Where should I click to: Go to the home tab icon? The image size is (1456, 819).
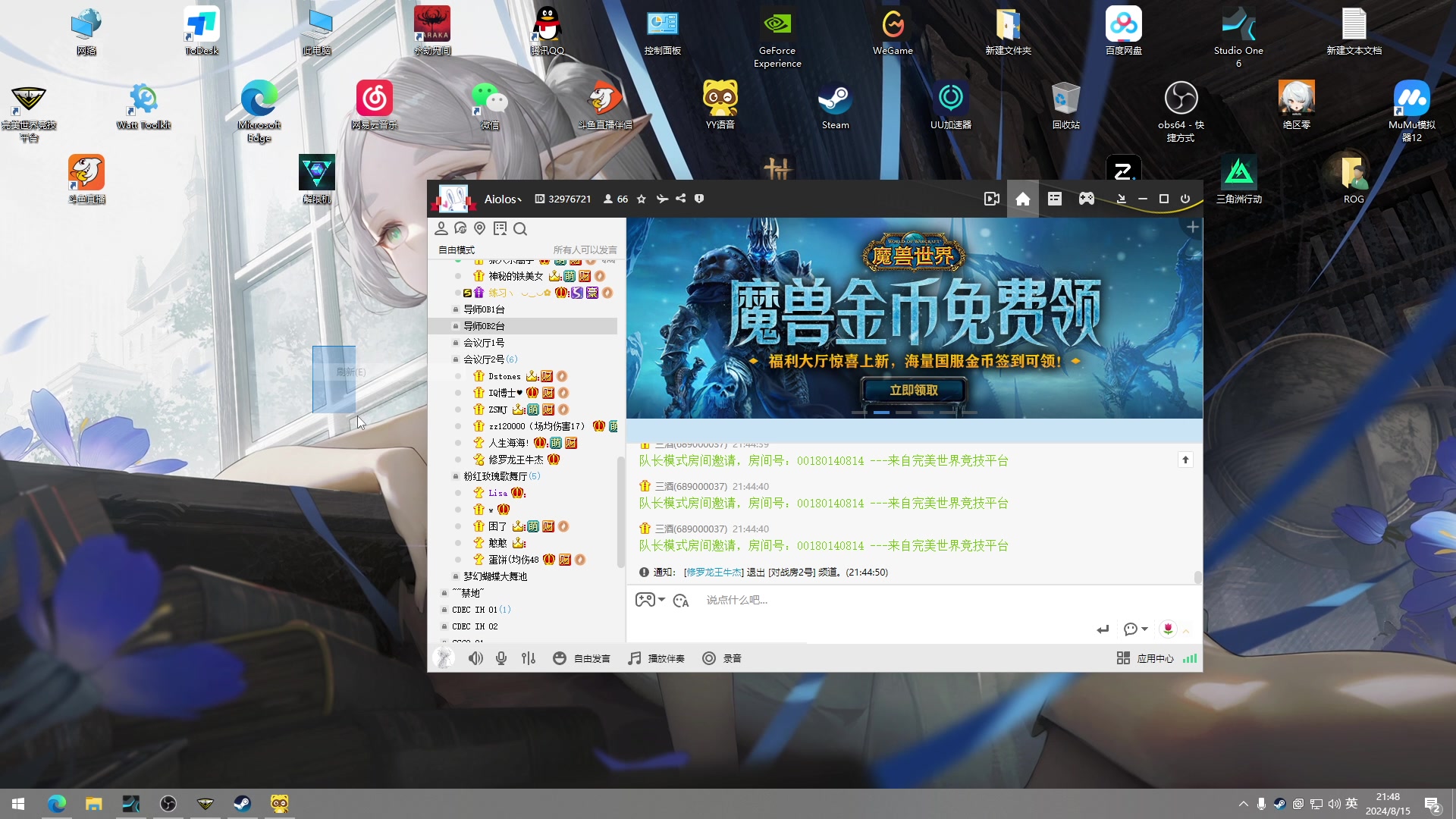click(x=1023, y=199)
